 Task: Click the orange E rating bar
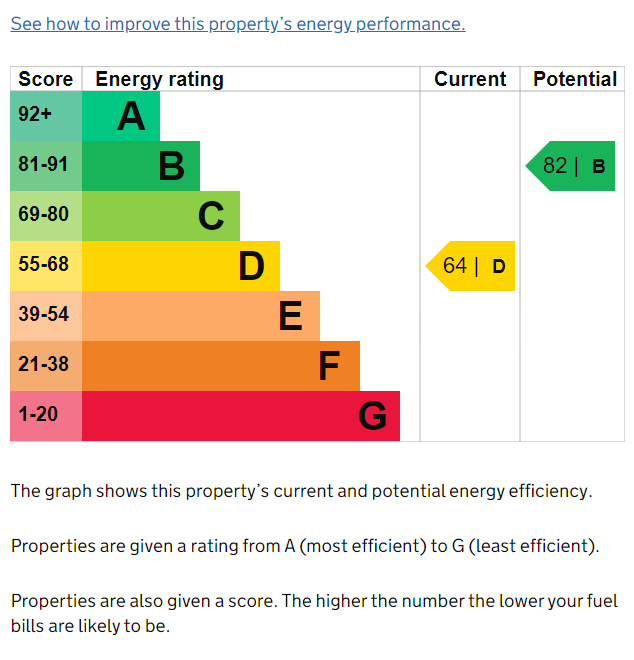pos(201,316)
